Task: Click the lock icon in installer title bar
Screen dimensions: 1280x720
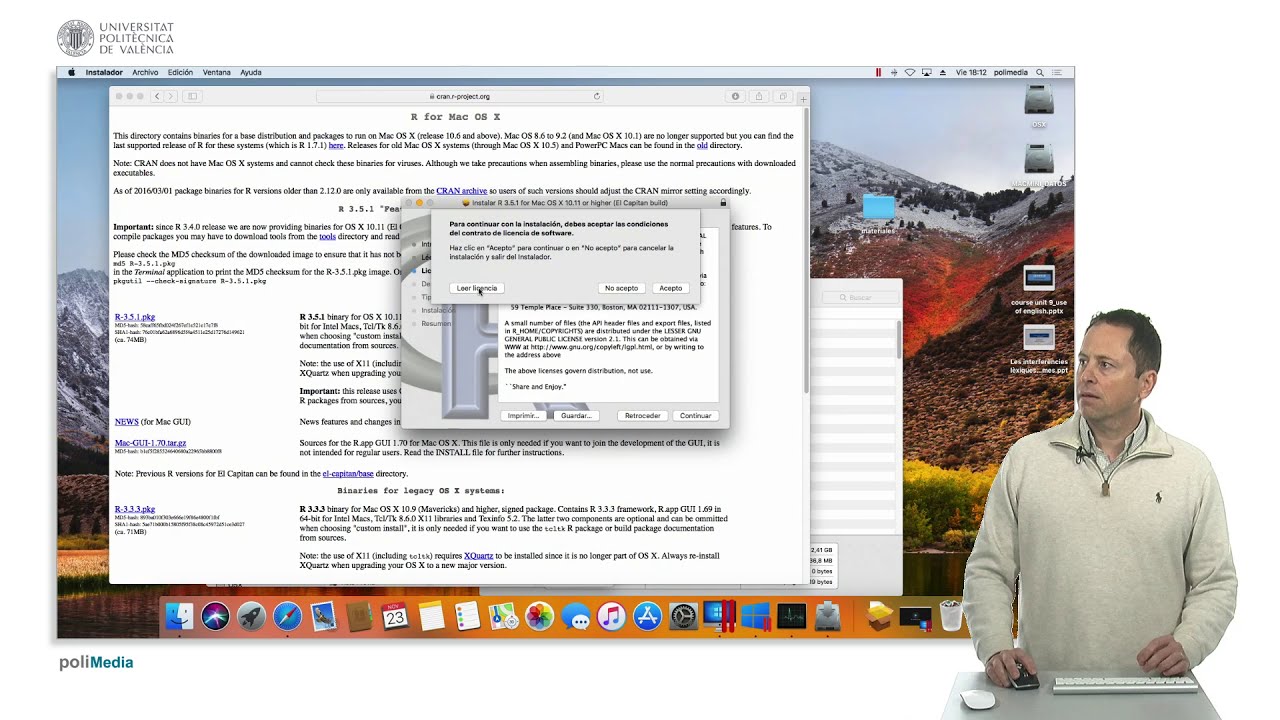Action: pos(723,203)
